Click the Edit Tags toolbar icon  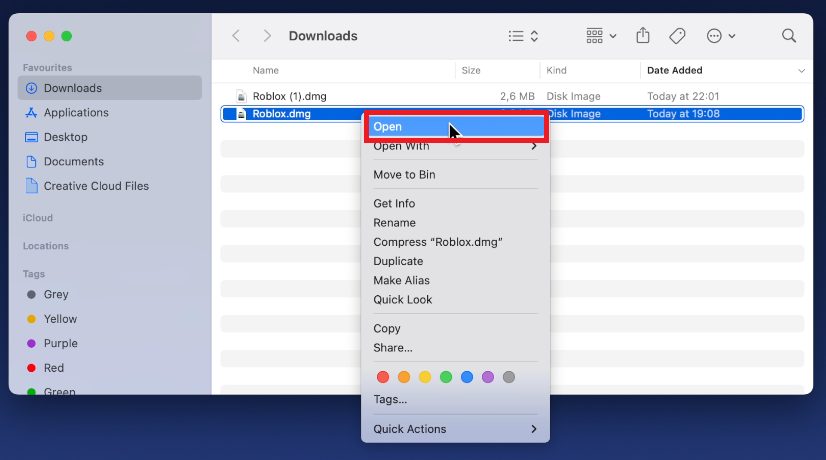677,36
